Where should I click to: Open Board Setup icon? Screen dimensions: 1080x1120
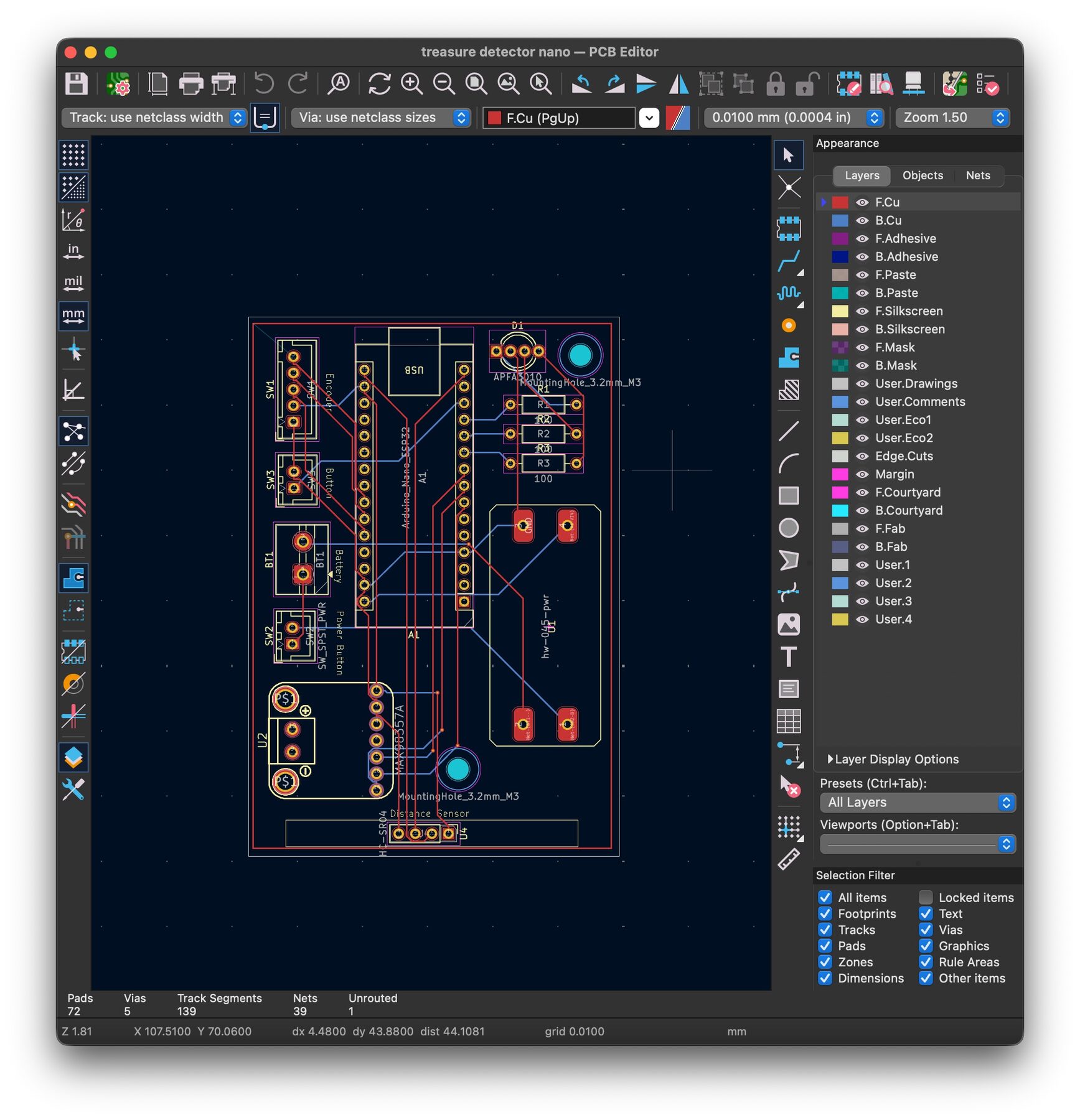pos(118,83)
